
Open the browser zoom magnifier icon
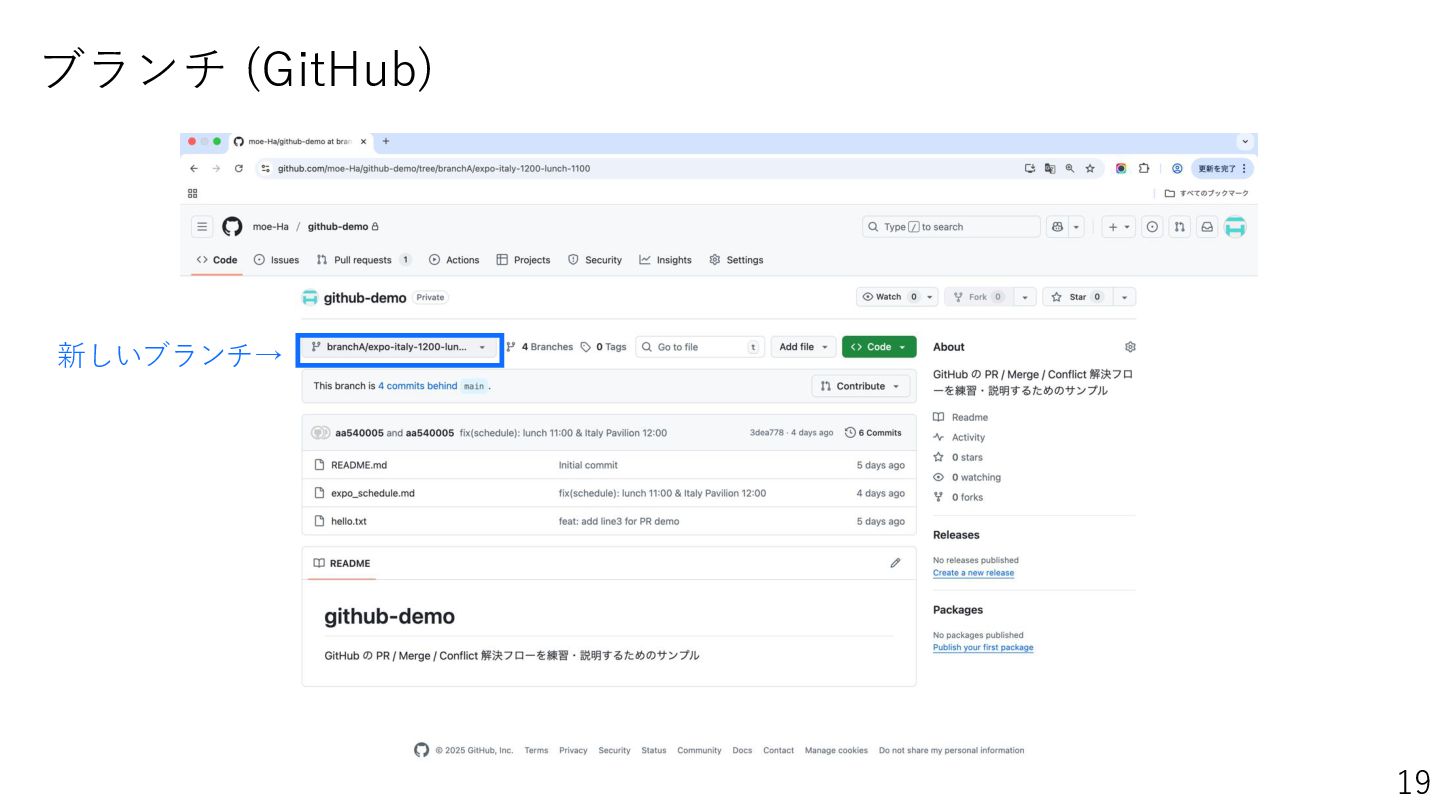(x=1070, y=168)
